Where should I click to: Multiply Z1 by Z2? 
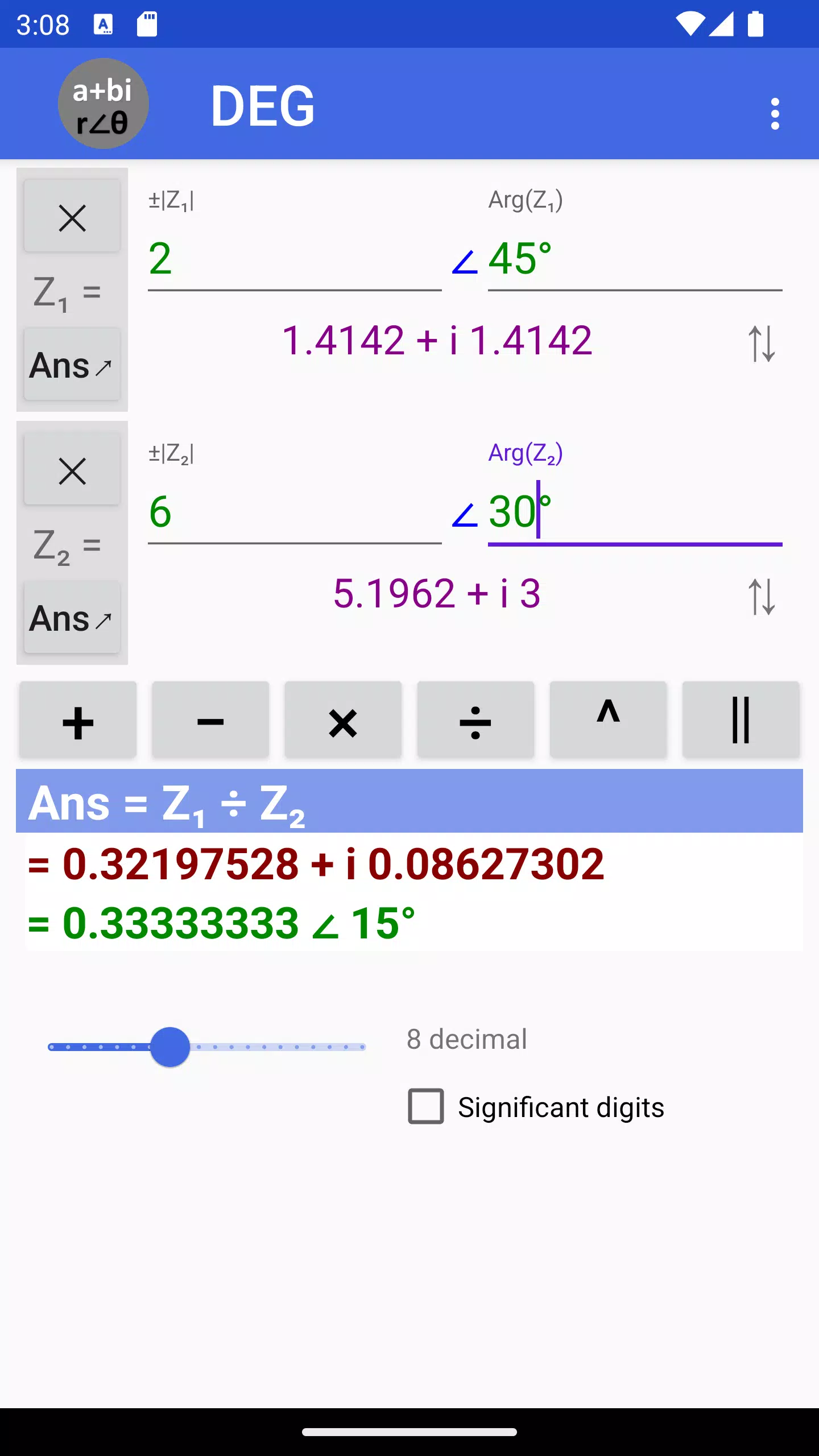pos(343,721)
